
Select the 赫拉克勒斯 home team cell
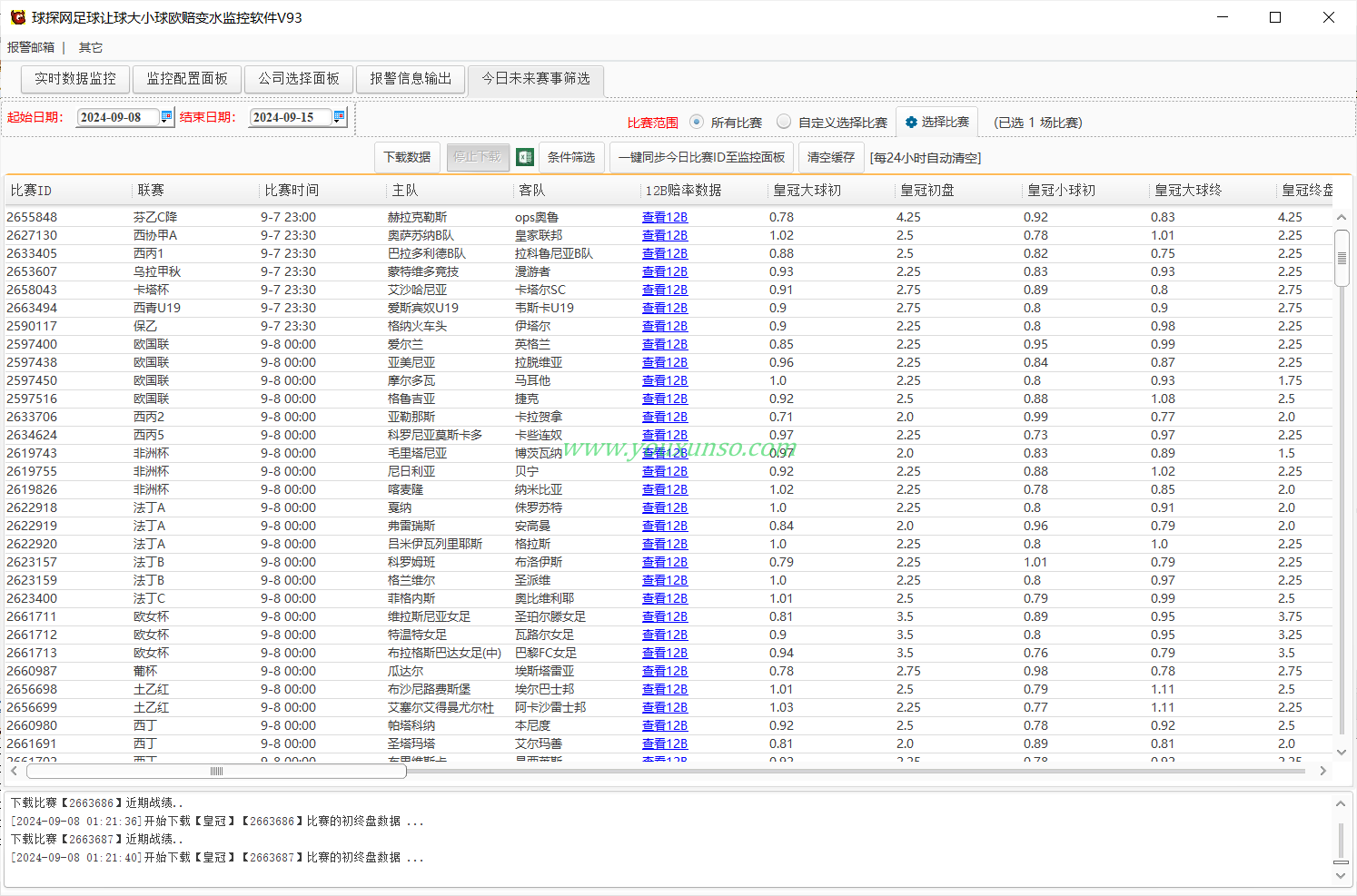418,217
